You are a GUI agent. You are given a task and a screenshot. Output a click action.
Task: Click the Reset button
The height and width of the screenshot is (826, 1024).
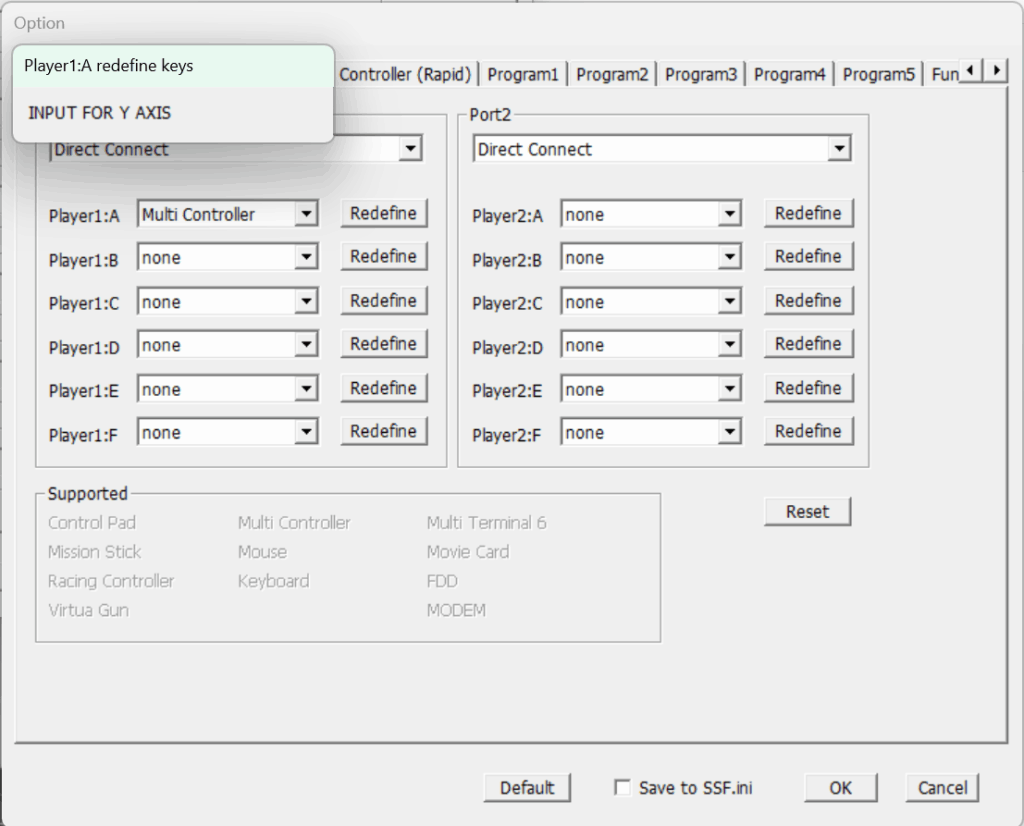807,511
